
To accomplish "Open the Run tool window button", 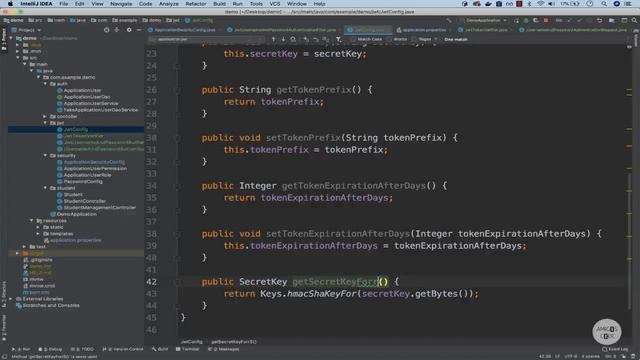I will (x=21, y=349).
